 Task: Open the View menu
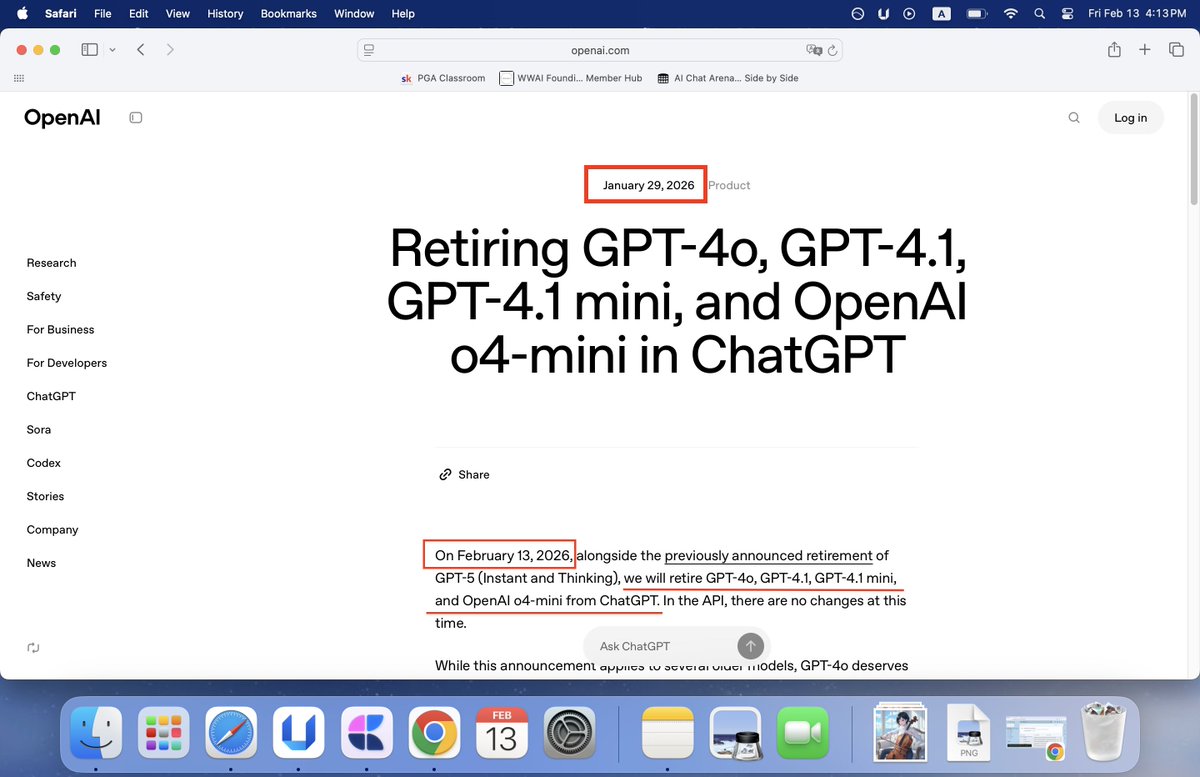178,14
